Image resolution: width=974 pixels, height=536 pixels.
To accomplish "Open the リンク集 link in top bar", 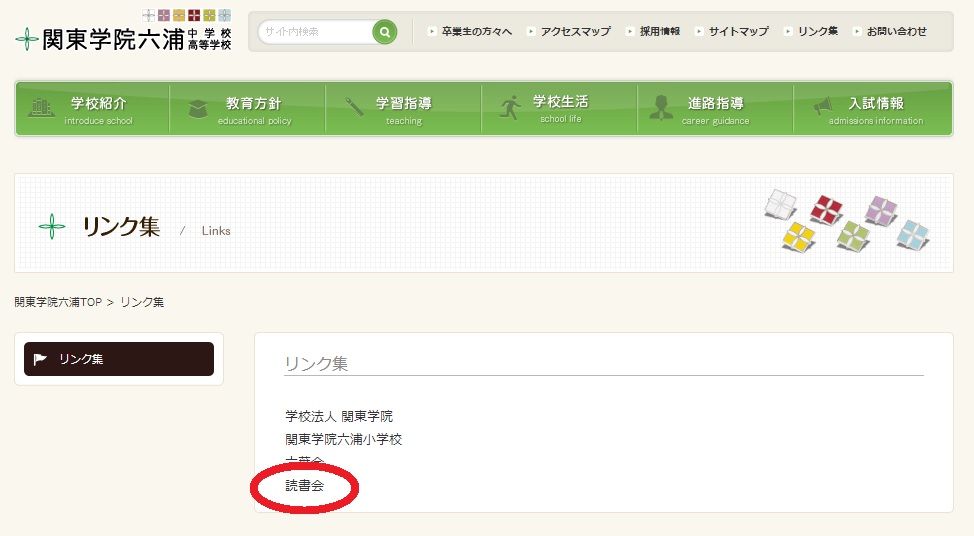I will [x=817, y=31].
